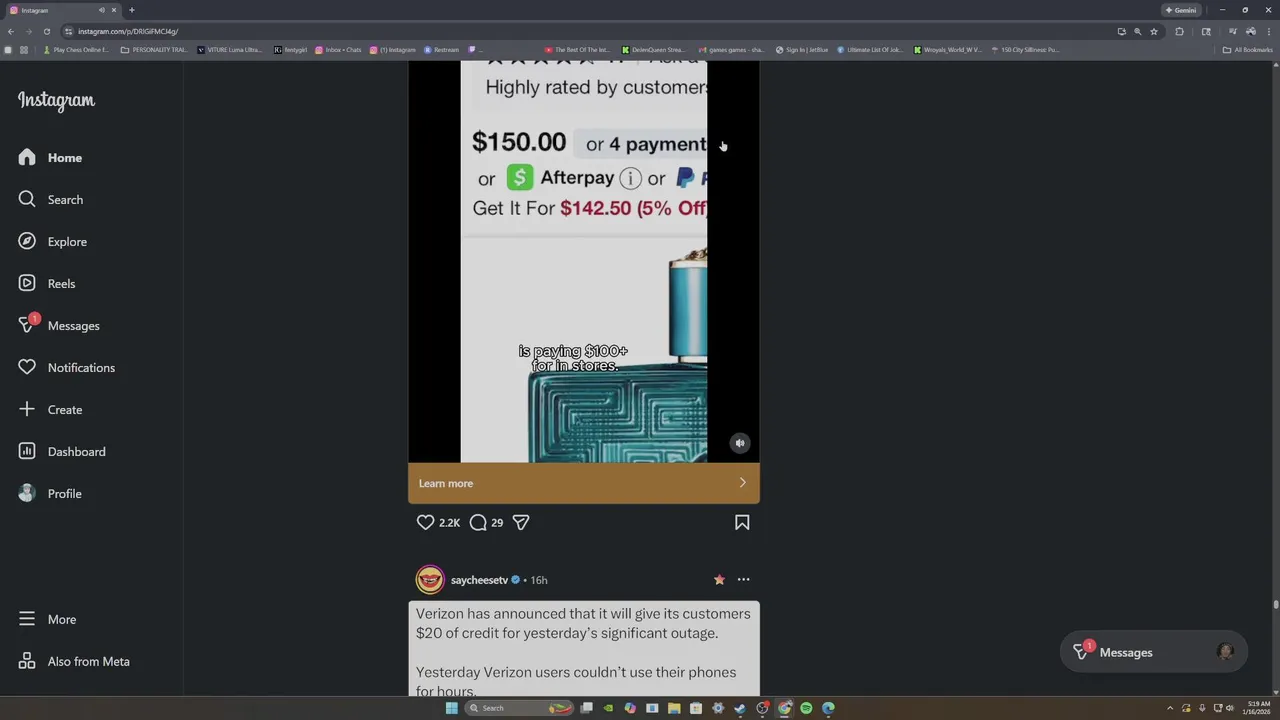Image resolution: width=1280 pixels, height=720 pixels.
Task: Open saycheesetv profile picture
Action: (430, 580)
